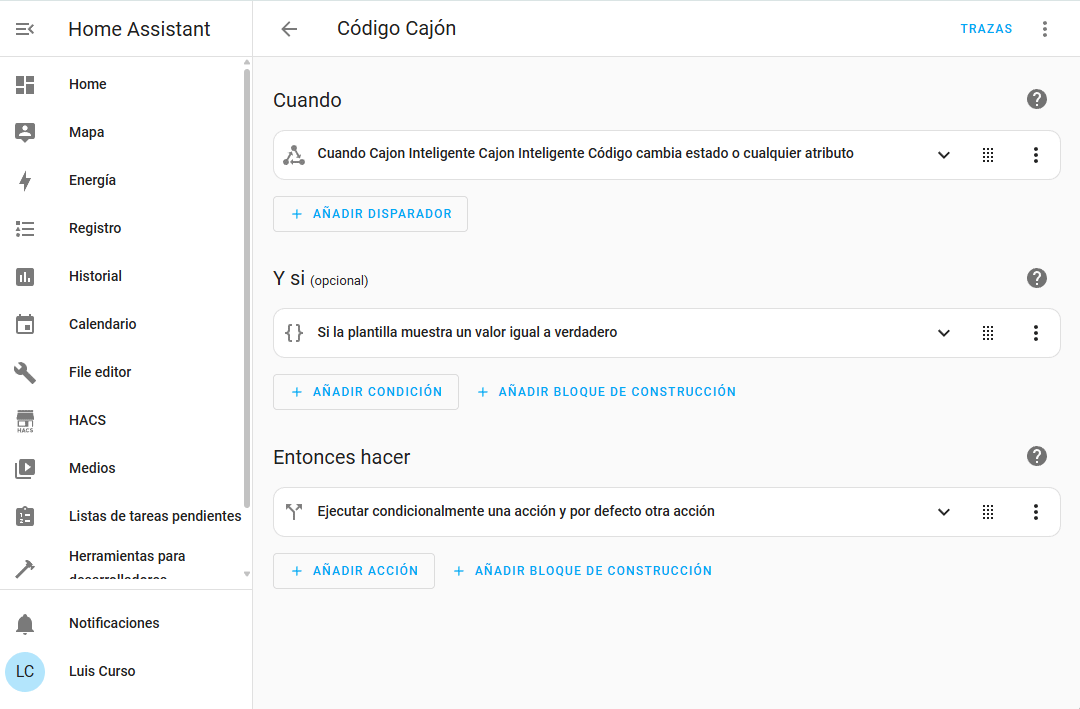
Task: Open File editor in the sidebar
Action: pyautogui.click(x=100, y=372)
